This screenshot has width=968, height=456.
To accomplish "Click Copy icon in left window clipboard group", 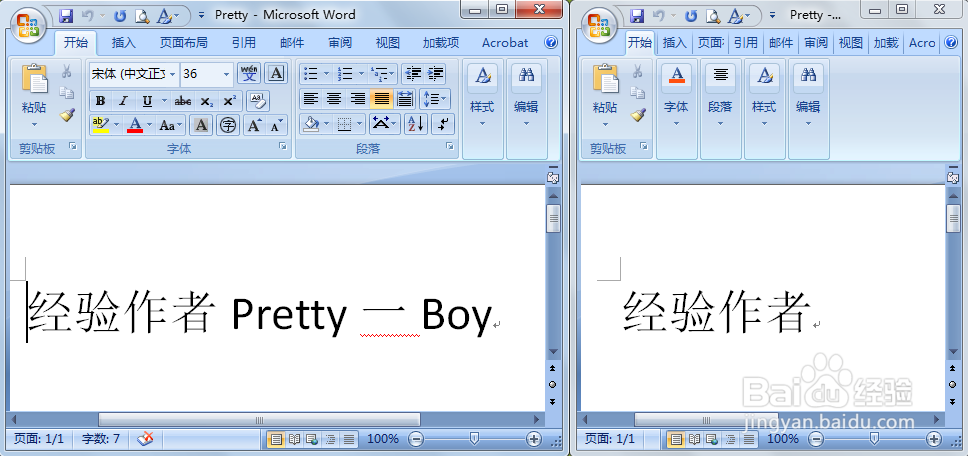I will (x=66, y=93).
